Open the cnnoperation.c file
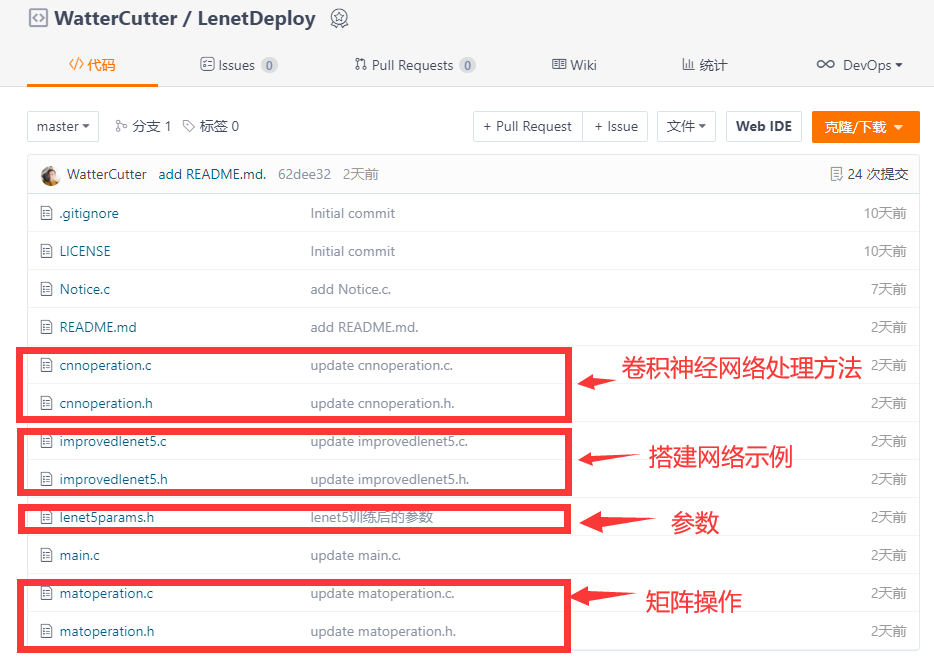 coord(105,365)
